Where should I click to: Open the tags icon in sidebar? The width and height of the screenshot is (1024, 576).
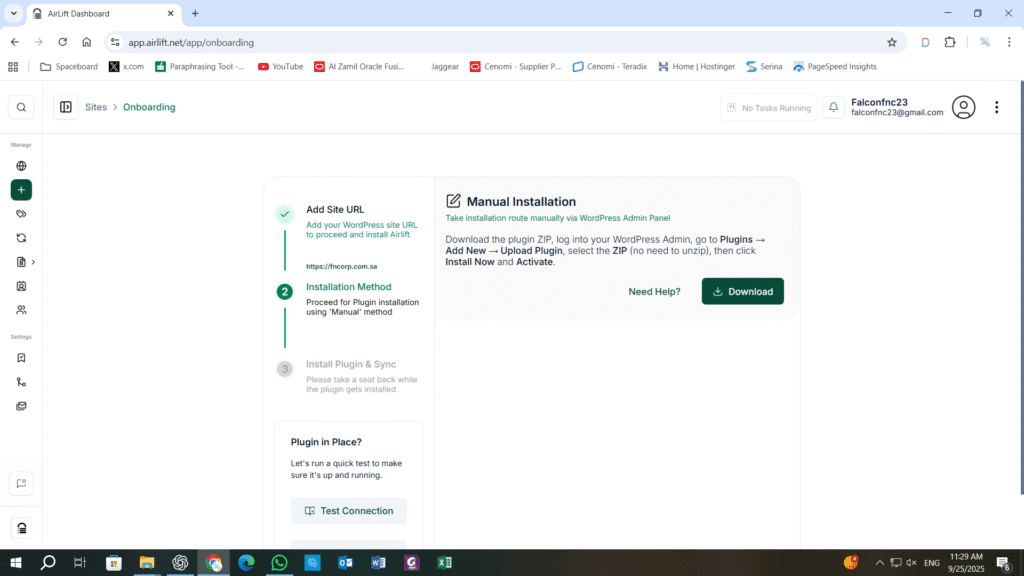point(21,214)
